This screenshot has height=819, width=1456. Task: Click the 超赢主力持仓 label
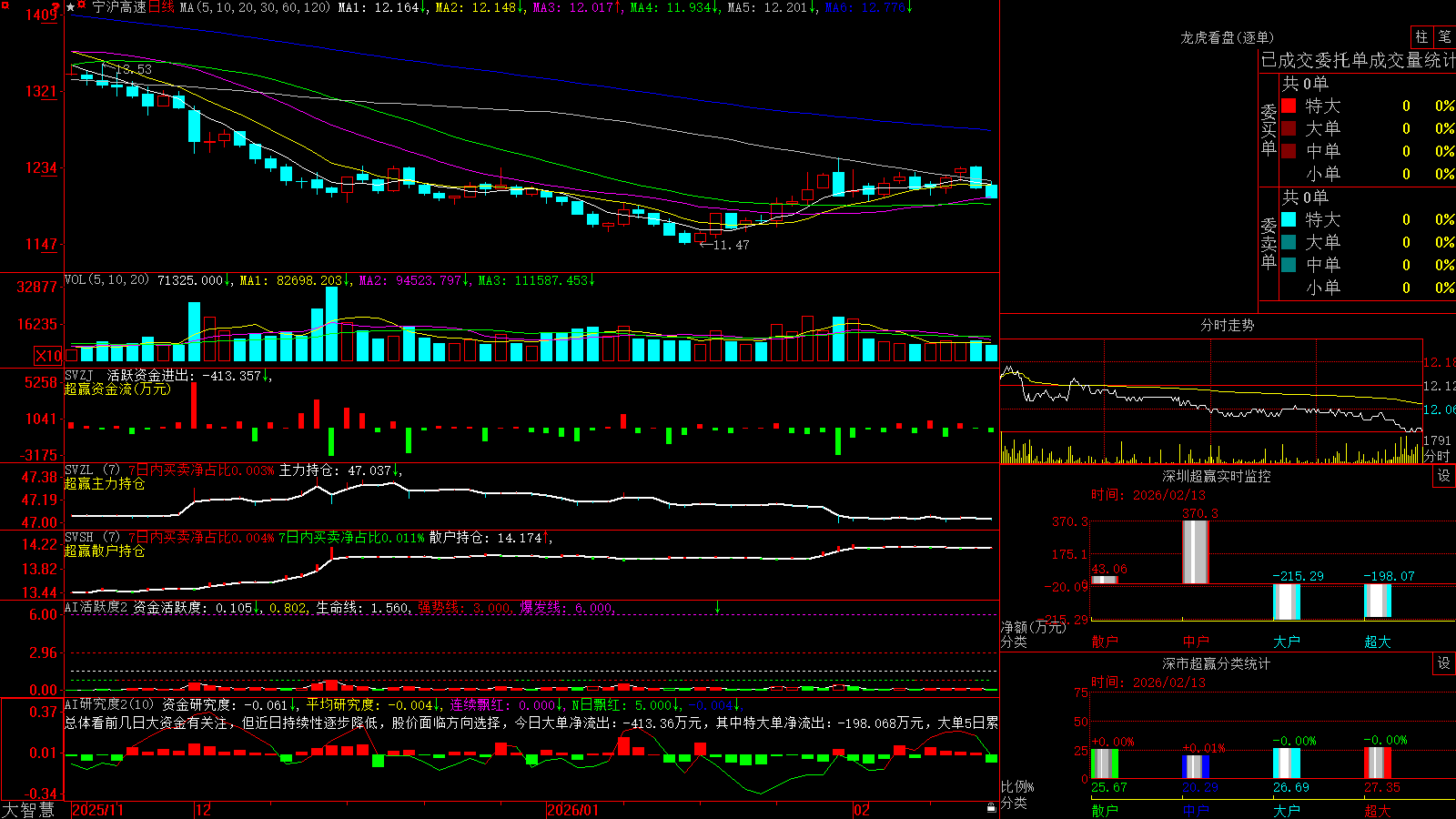tap(105, 483)
